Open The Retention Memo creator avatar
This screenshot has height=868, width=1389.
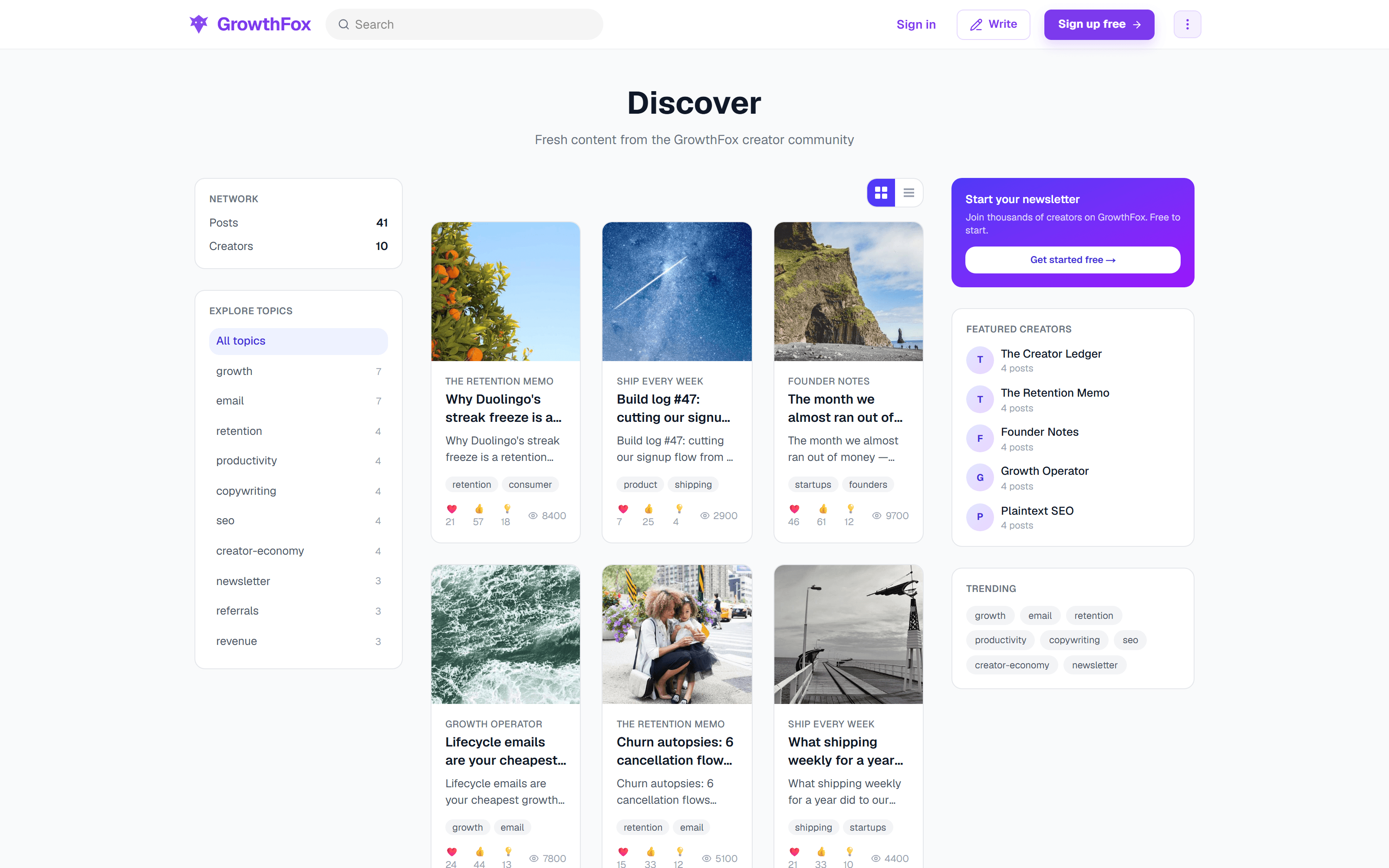(980, 400)
